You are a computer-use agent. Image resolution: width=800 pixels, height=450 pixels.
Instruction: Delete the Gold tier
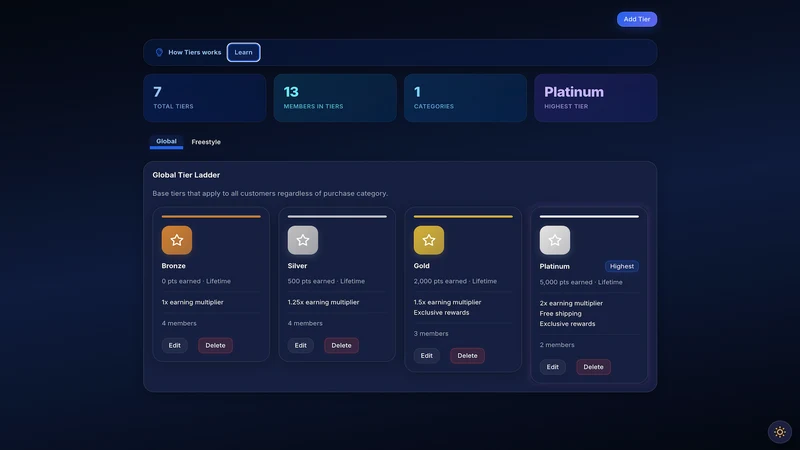pyautogui.click(x=467, y=356)
